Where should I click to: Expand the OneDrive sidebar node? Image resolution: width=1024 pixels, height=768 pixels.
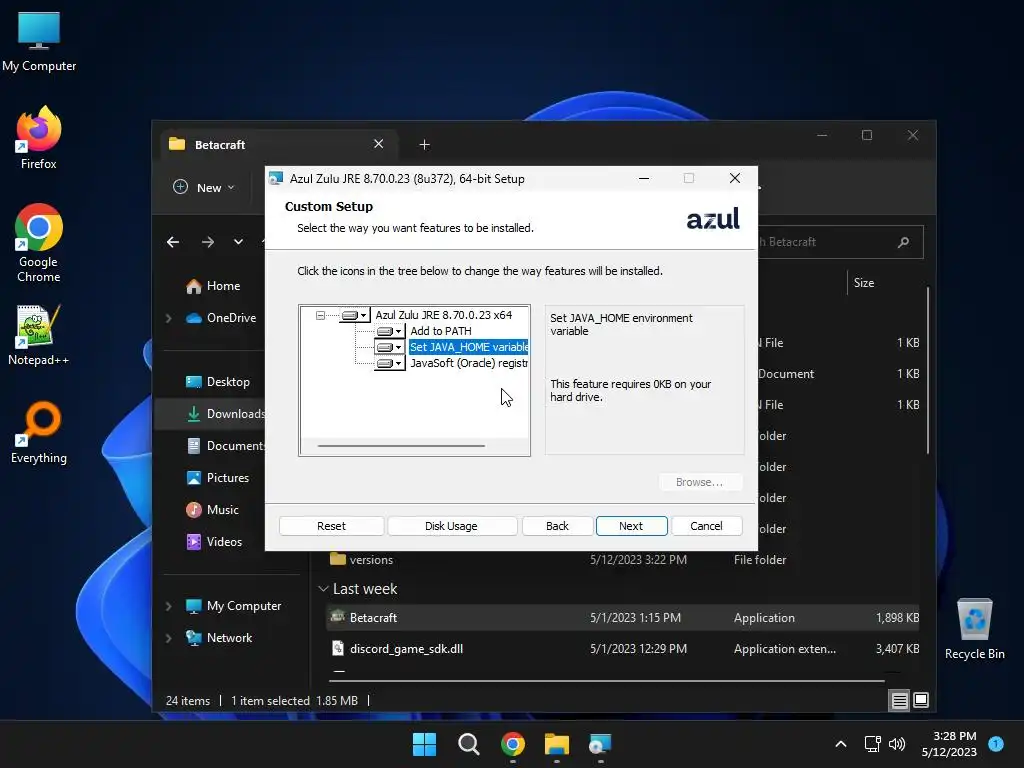point(168,318)
